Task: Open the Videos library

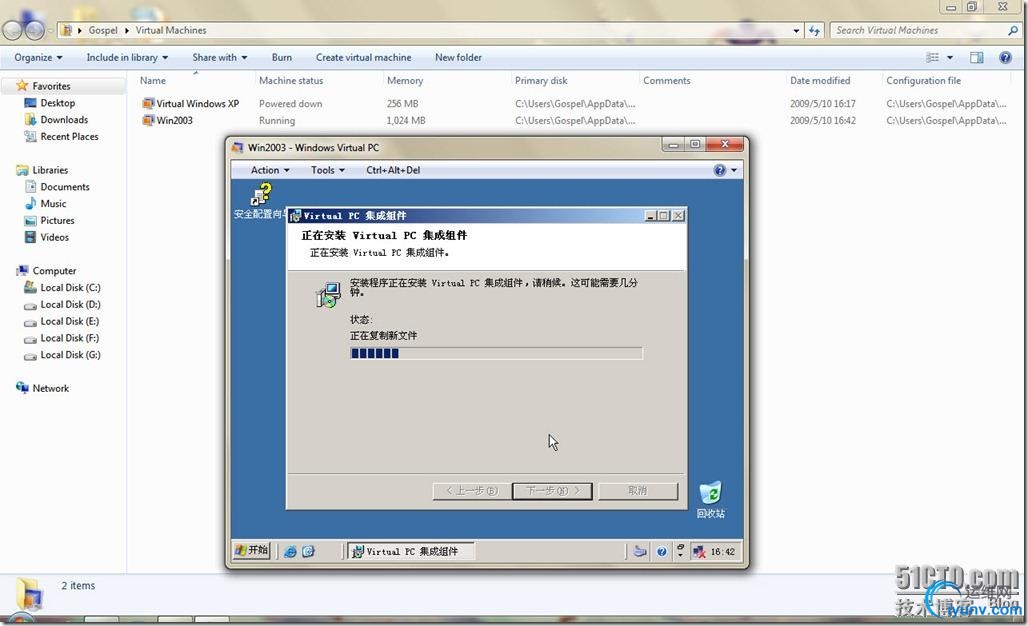Action: coord(47,237)
